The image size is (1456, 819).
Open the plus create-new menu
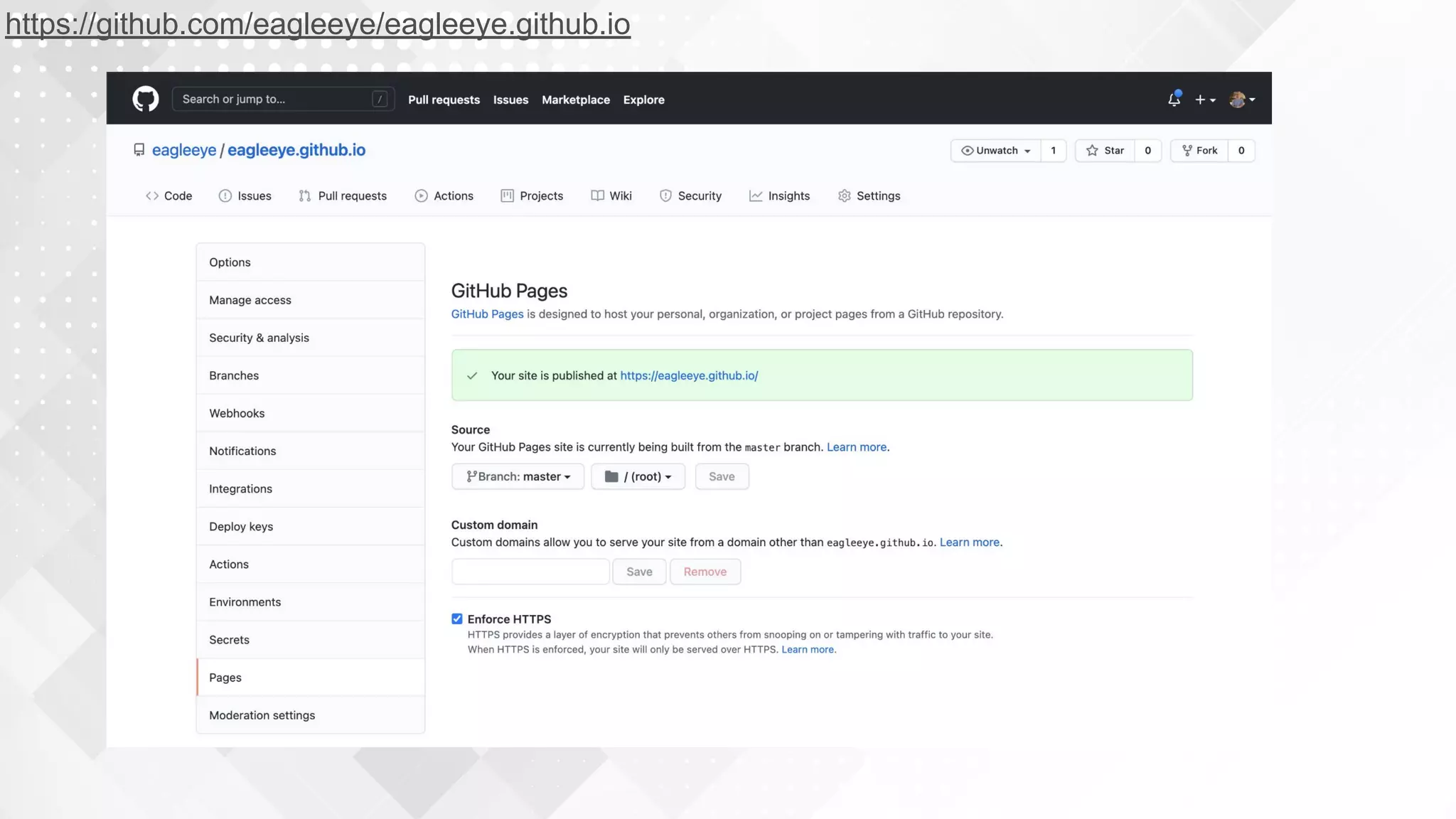point(1205,100)
